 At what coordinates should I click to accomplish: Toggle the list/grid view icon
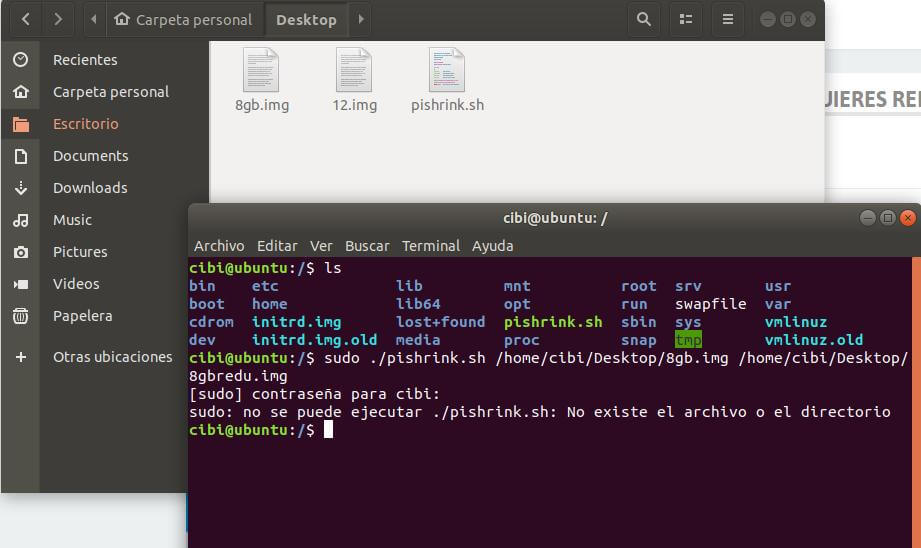[685, 19]
